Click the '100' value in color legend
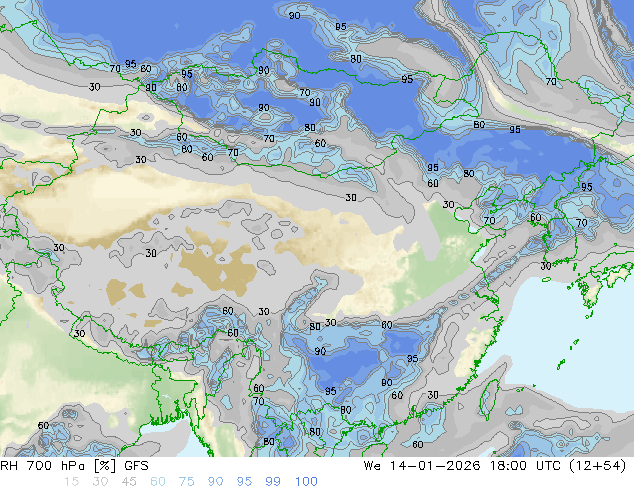The height and width of the screenshot is (490, 634). [306, 482]
